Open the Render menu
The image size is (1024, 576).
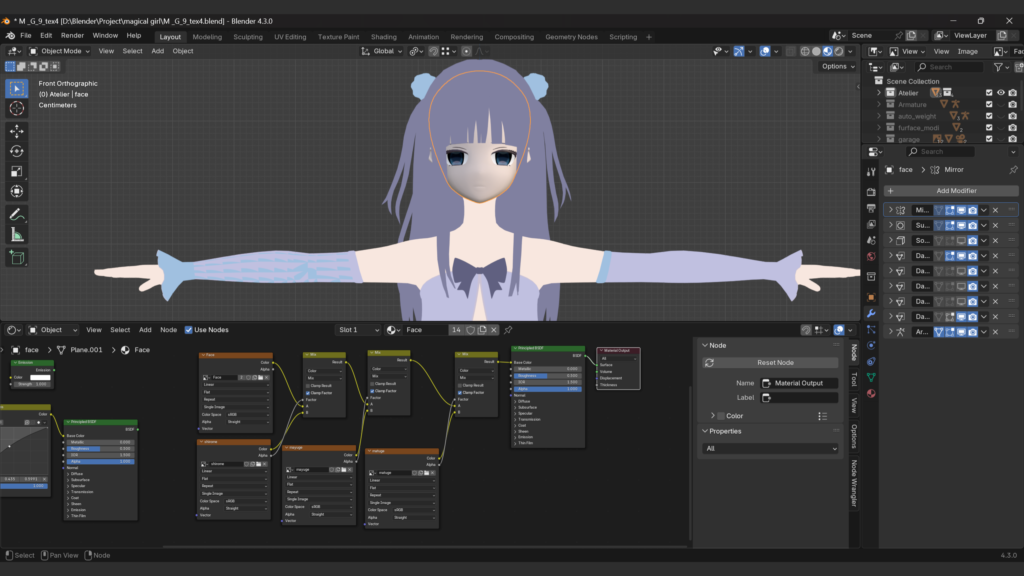pyautogui.click(x=72, y=35)
